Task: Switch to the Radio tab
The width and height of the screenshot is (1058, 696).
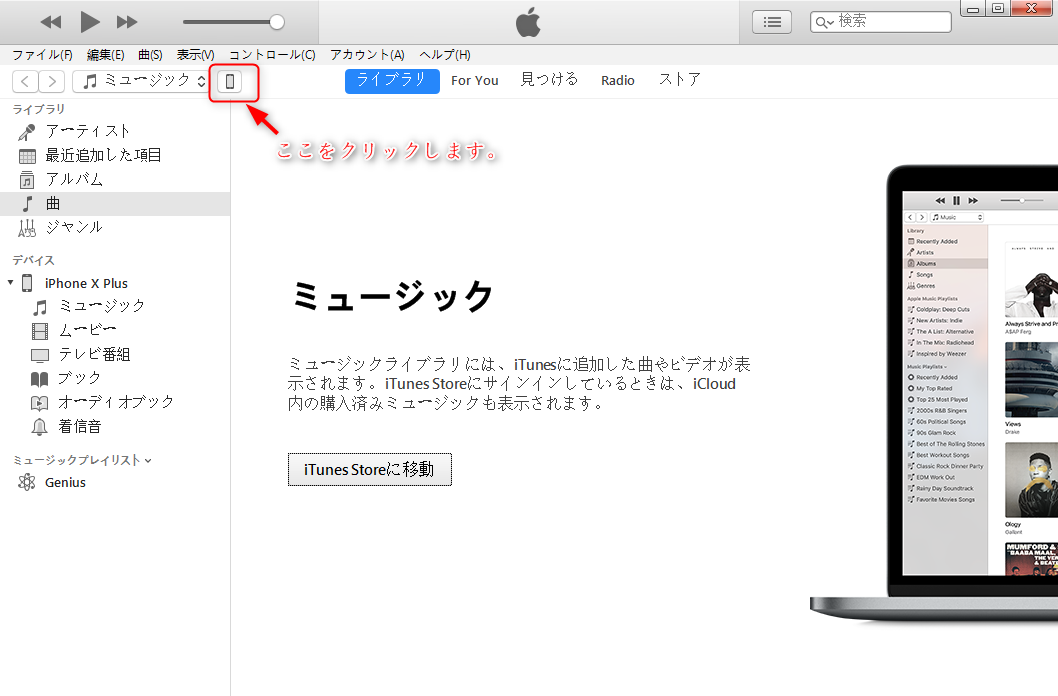Action: tap(617, 81)
